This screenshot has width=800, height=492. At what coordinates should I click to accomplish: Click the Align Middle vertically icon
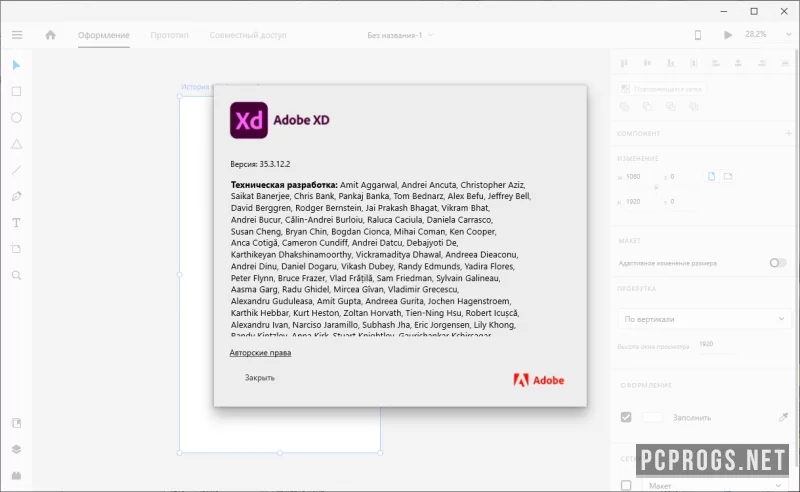click(647, 63)
